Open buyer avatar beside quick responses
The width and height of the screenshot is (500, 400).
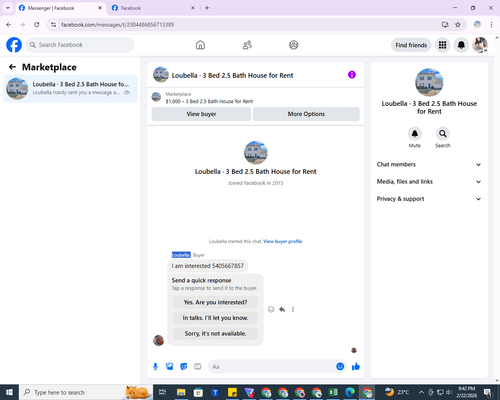[158, 340]
